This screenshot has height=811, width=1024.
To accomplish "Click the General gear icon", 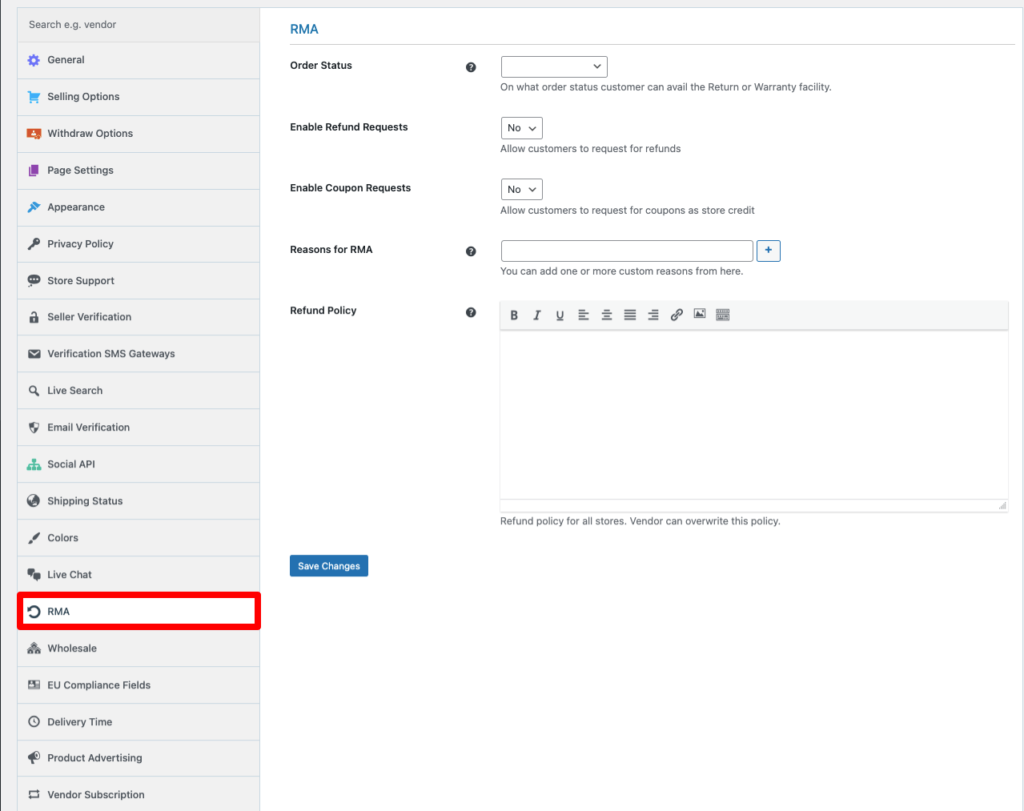I will pyautogui.click(x=34, y=60).
